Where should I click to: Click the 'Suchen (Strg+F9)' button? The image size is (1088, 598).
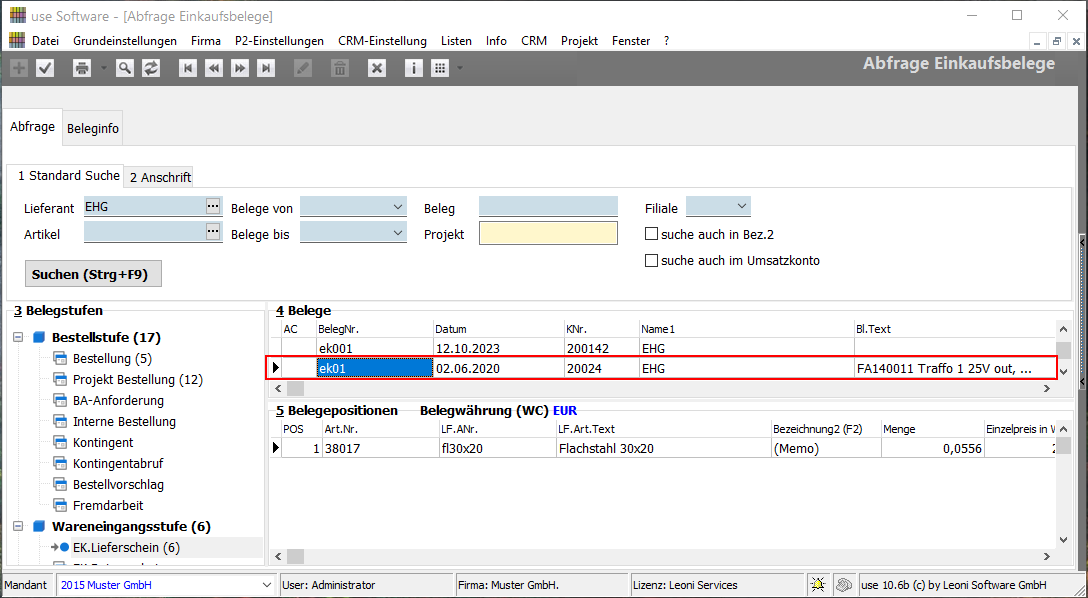click(x=93, y=274)
